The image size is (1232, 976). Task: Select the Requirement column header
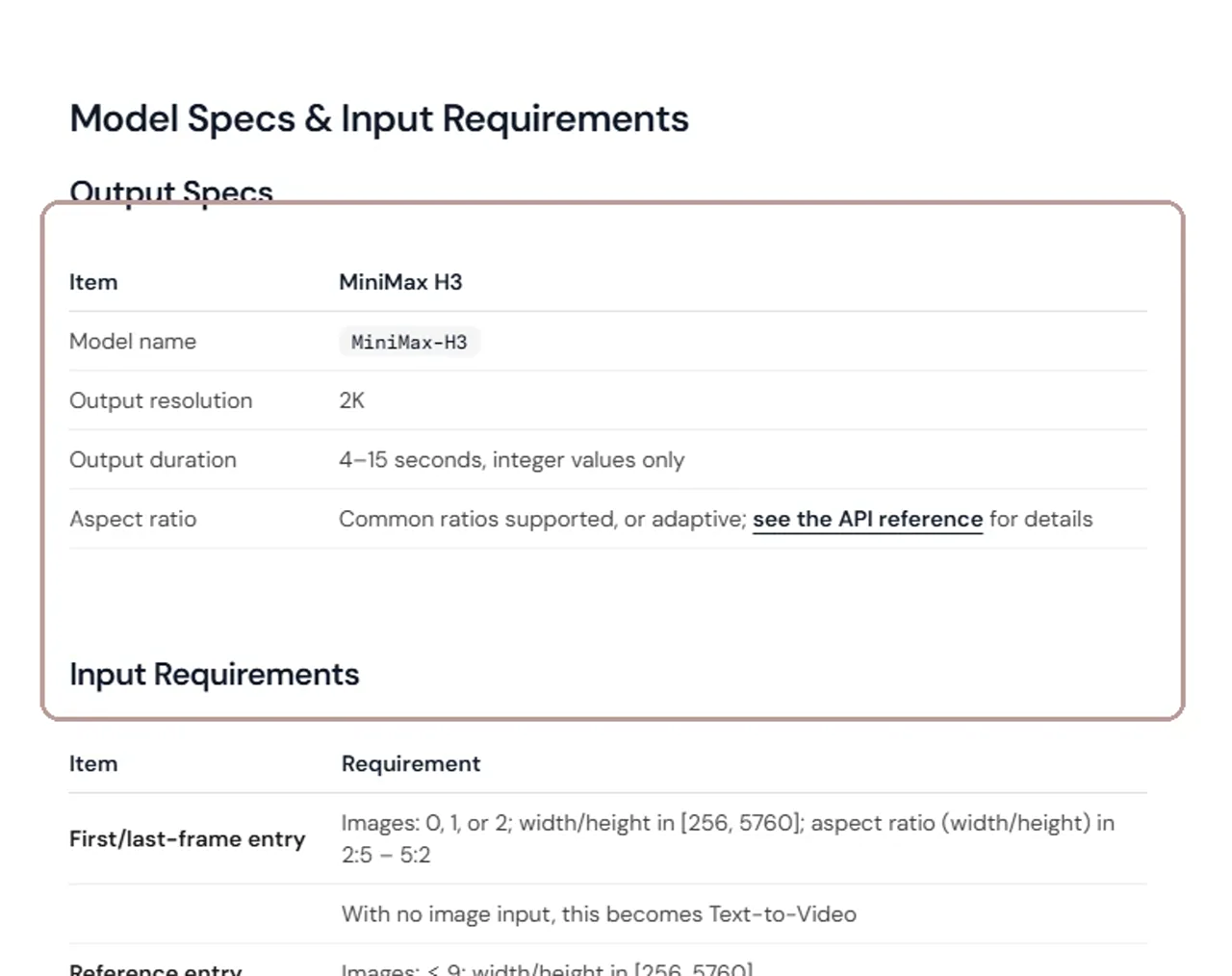pyautogui.click(x=411, y=763)
